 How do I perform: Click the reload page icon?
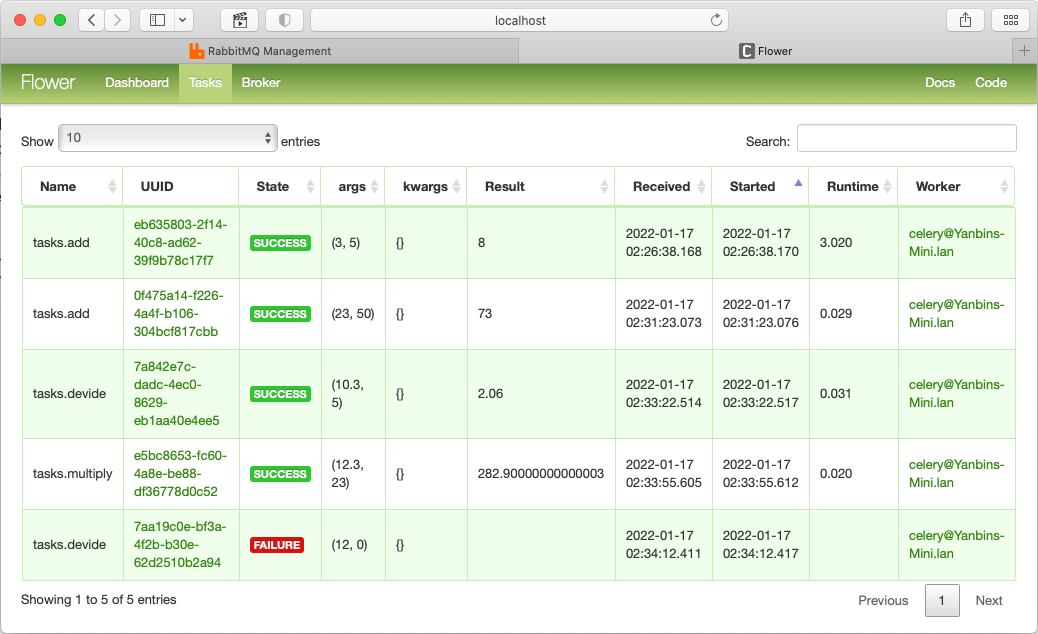point(716,20)
